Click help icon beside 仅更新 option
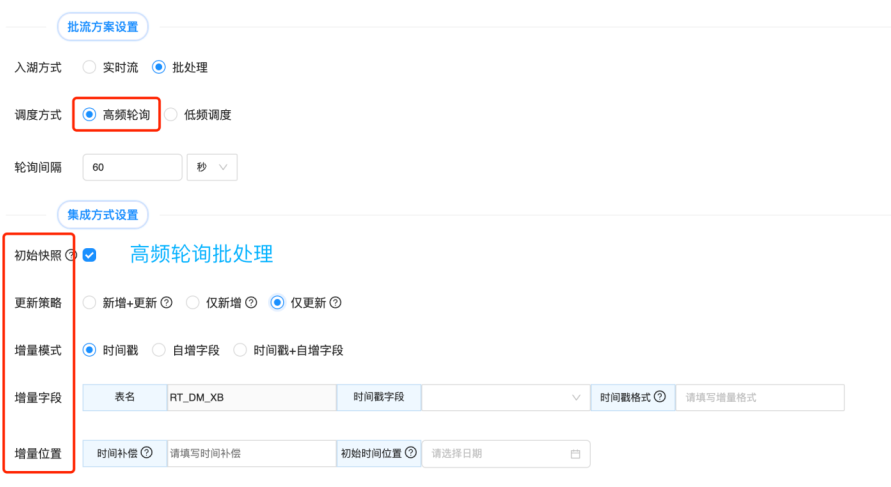The height and width of the screenshot is (487, 891). [x=336, y=303]
